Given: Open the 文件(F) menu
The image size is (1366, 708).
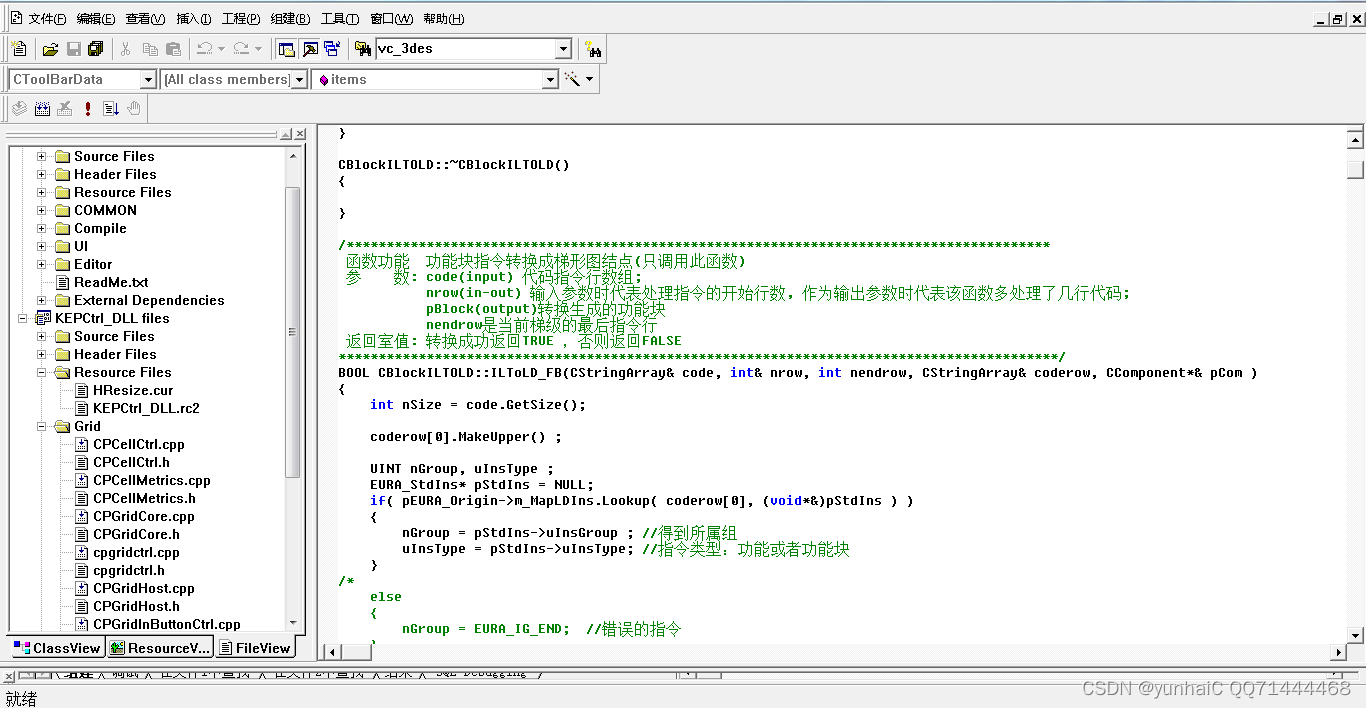Looking at the screenshot, I should pyautogui.click(x=48, y=19).
